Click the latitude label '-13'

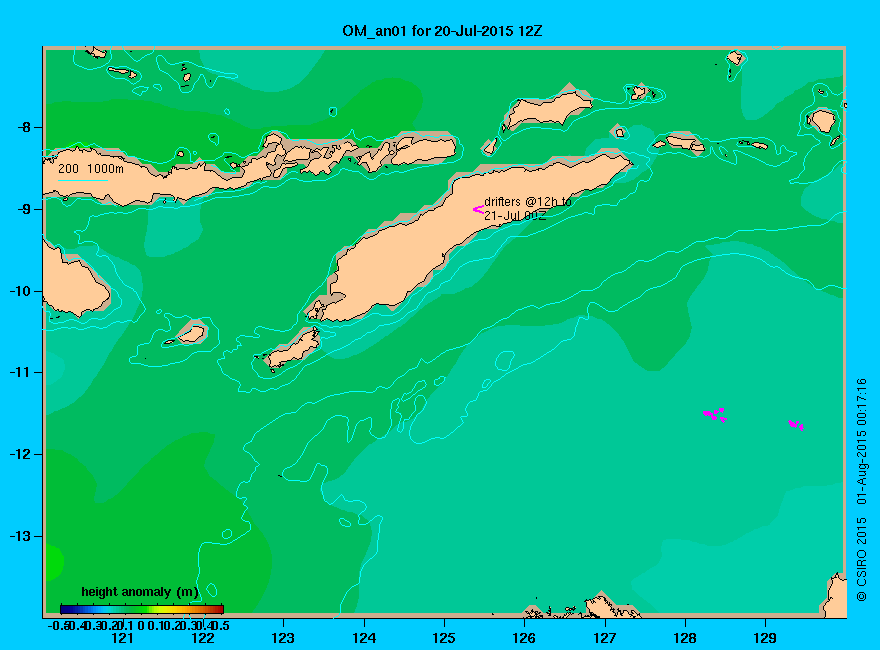point(21,536)
